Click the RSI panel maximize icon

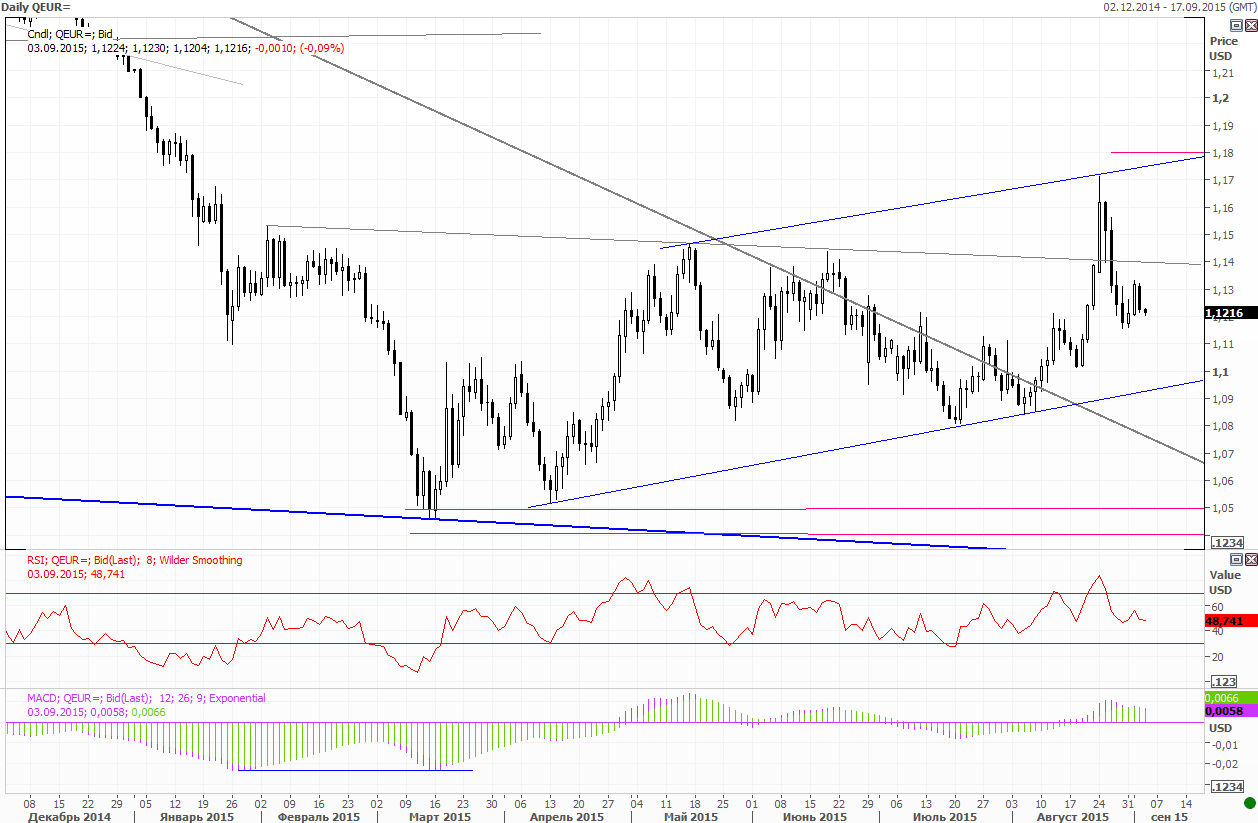click(x=1249, y=559)
